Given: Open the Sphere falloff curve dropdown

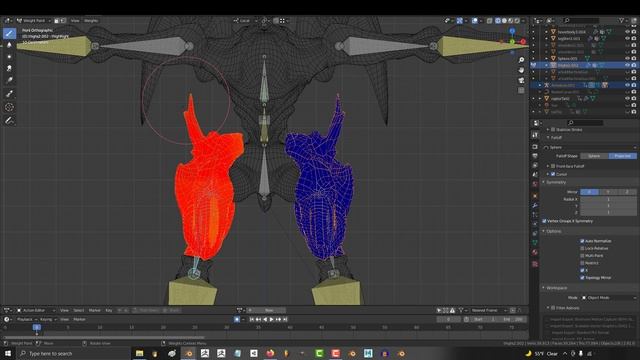Looking at the screenshot, I should [x=590, y=147].
